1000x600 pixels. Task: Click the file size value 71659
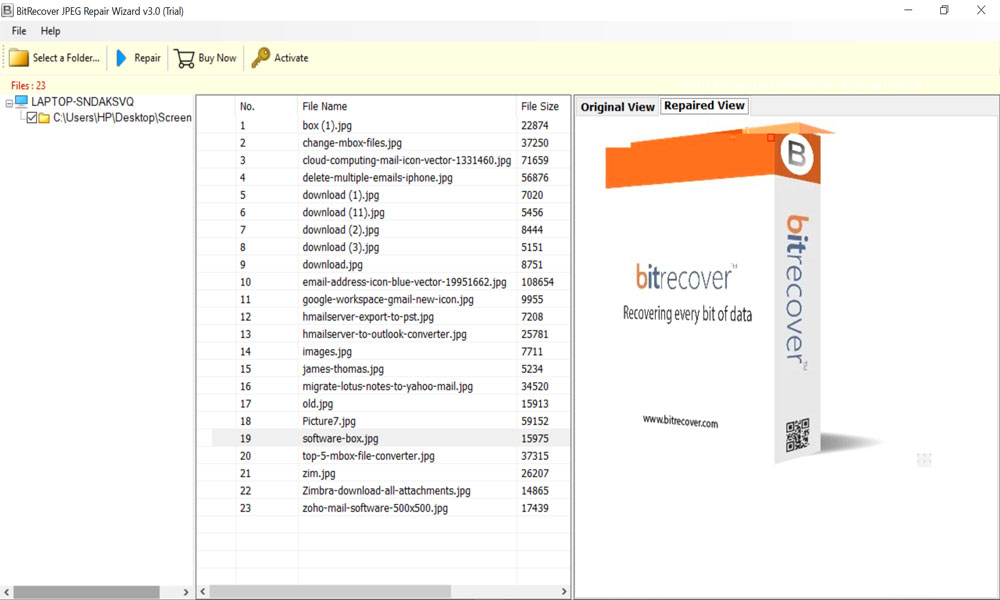point(534,160)
